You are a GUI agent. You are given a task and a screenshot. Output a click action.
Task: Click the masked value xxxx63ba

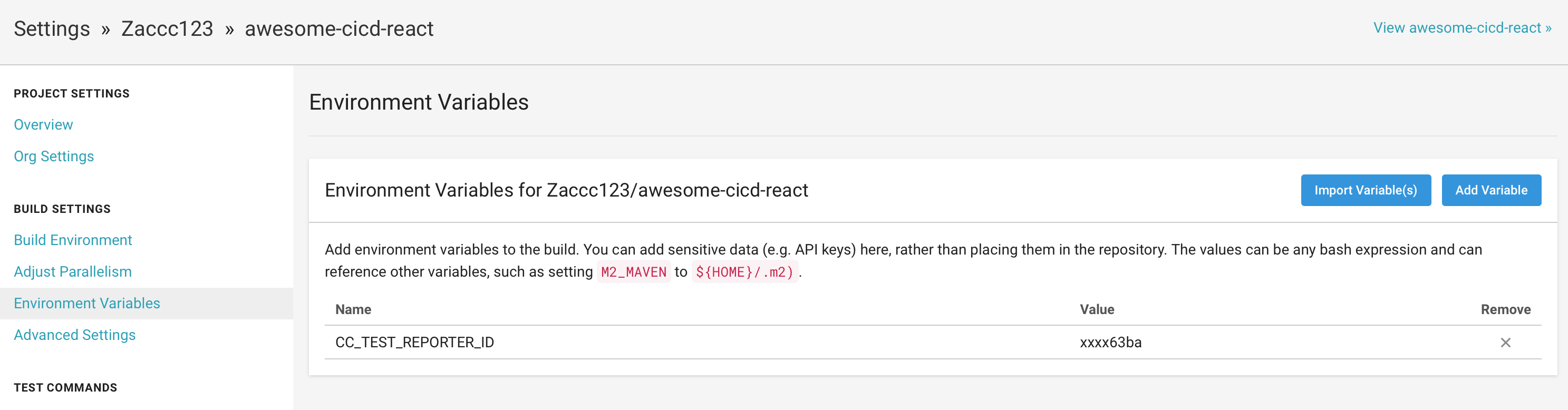pyautogui.click(x=1111, y=342)
